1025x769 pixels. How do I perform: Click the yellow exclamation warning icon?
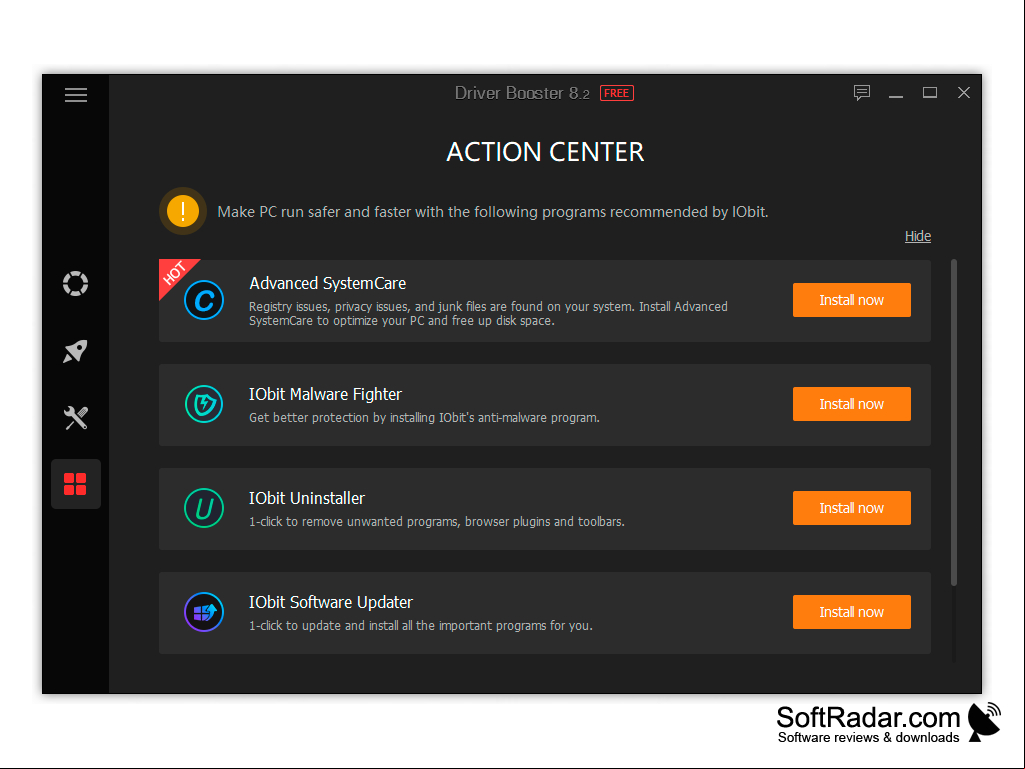(183, 211)
